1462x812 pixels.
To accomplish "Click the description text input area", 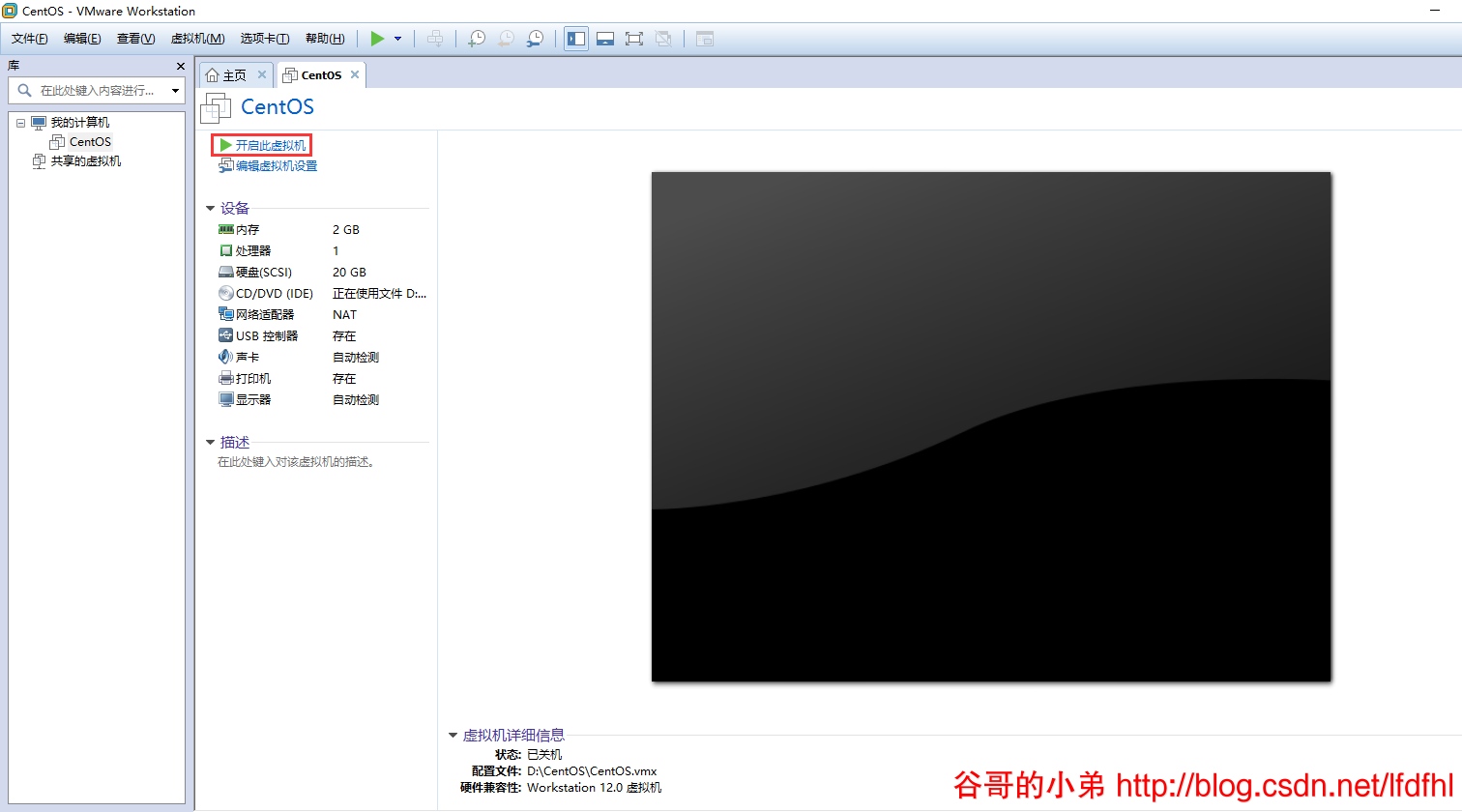I will pos(296,462).
